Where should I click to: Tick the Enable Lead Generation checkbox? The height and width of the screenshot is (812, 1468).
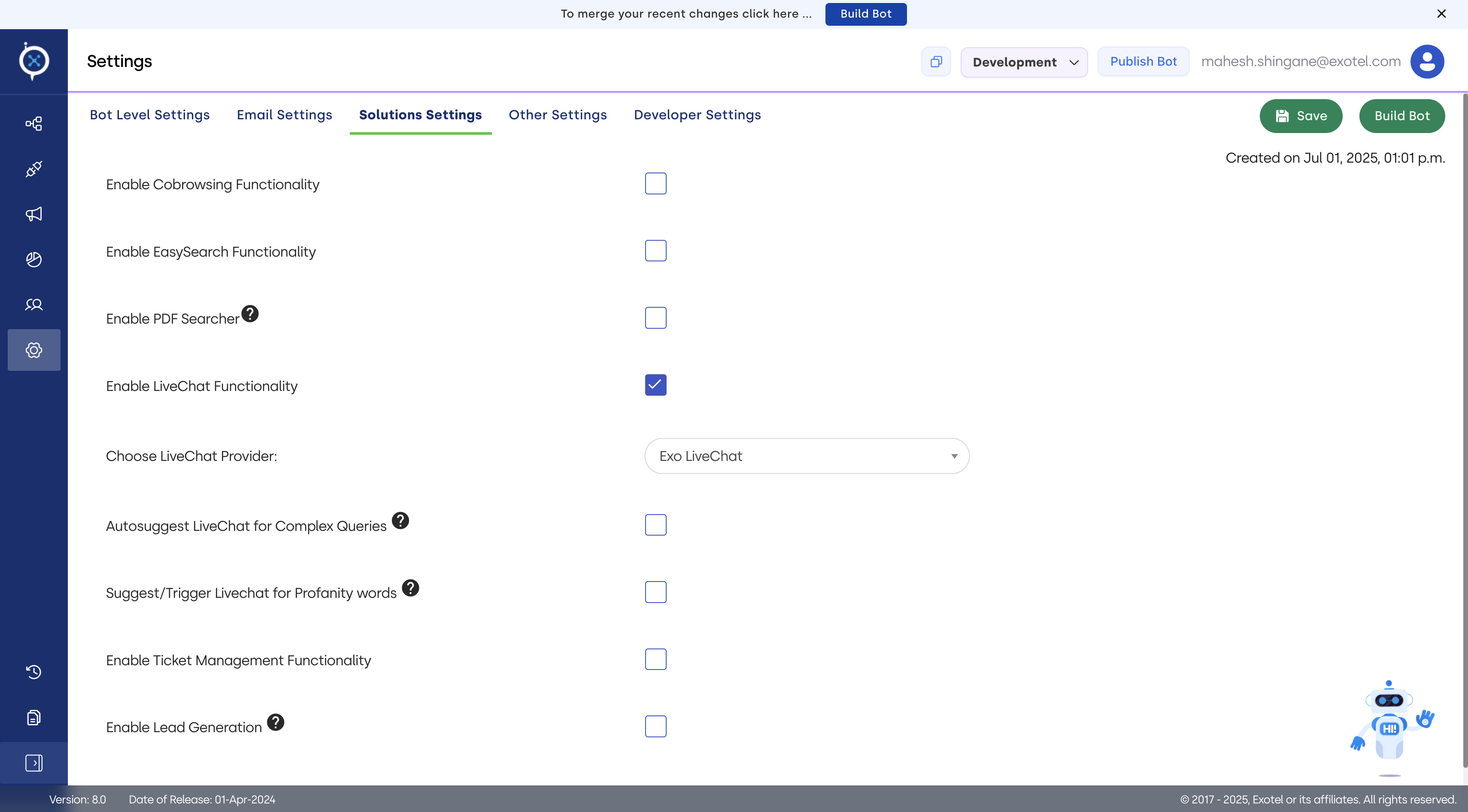(x=655, y=727)
